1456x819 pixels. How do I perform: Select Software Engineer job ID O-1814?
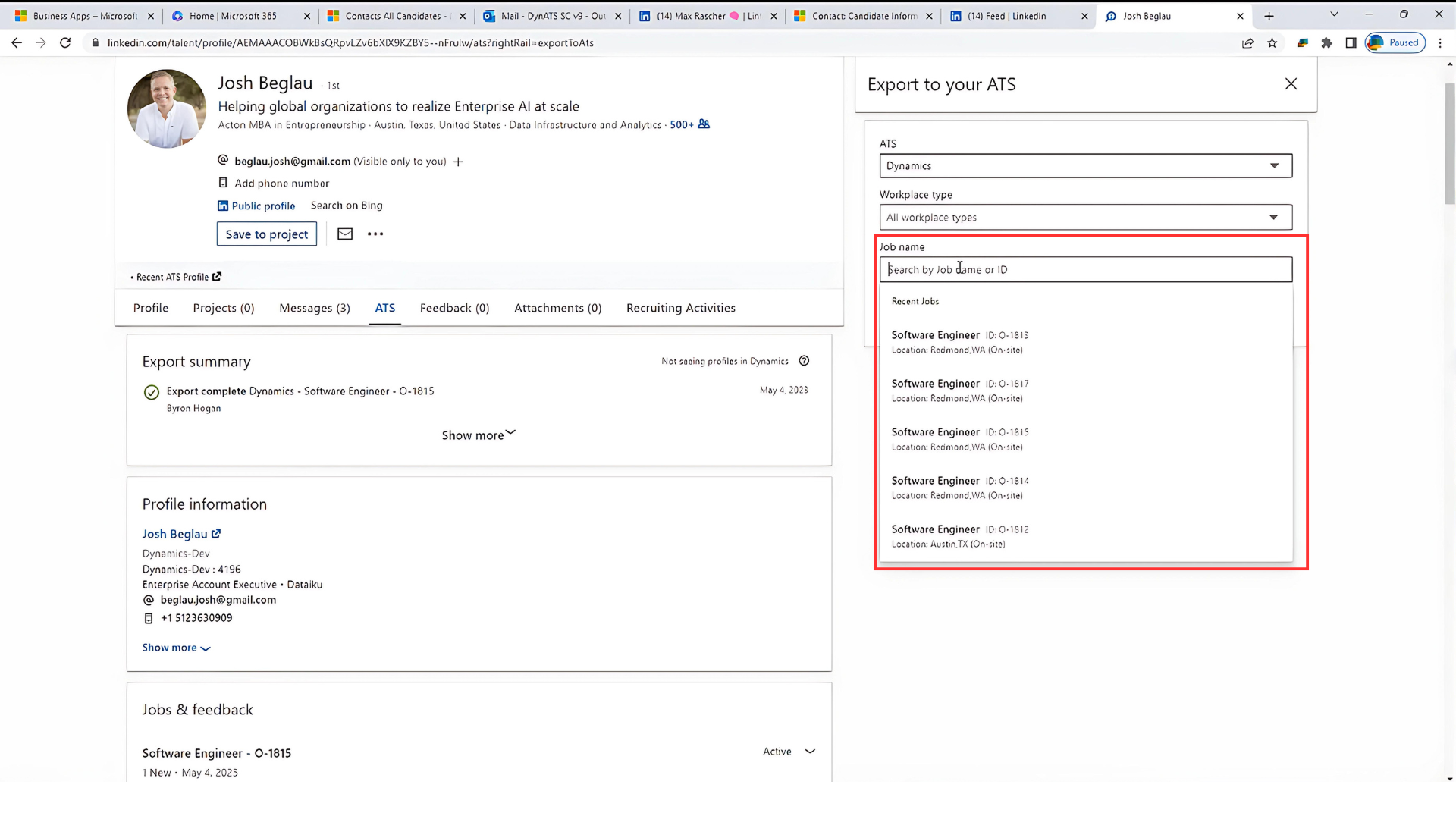(x=1085, y=488)
